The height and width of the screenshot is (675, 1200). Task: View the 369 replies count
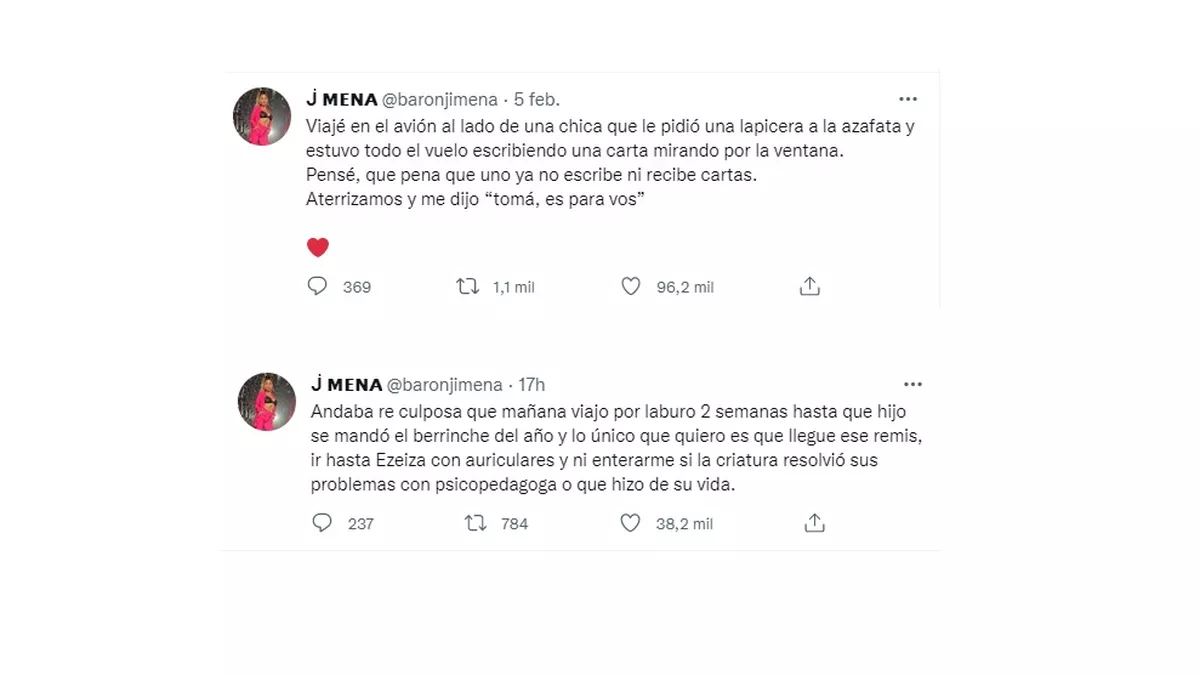[356, 287]
